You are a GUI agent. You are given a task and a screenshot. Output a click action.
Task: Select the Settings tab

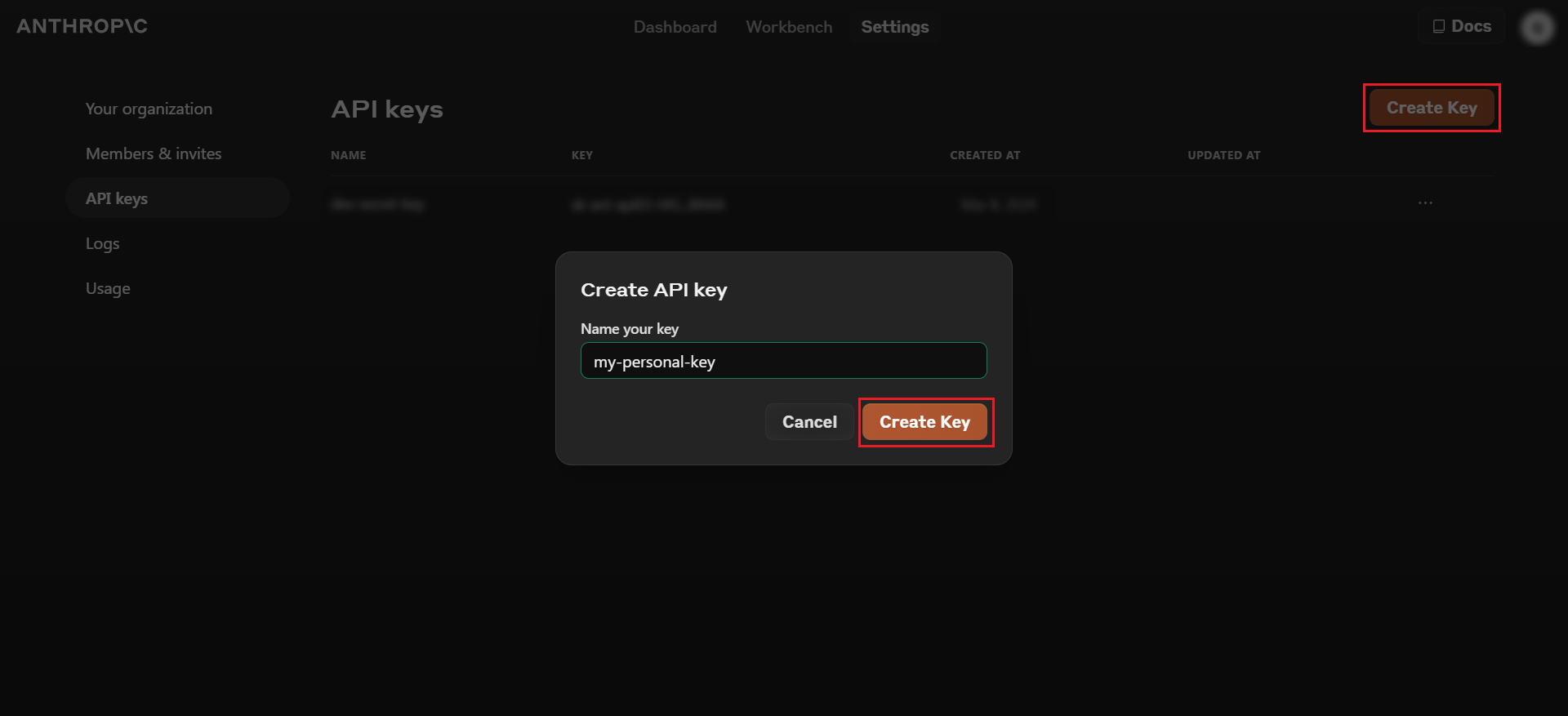(x=894, y=27)
